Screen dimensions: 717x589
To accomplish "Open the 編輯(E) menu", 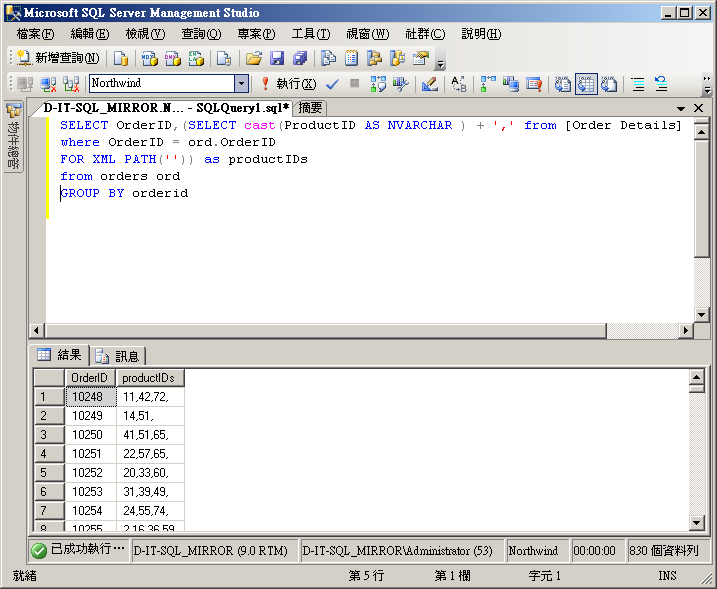I will pos(90,34).
